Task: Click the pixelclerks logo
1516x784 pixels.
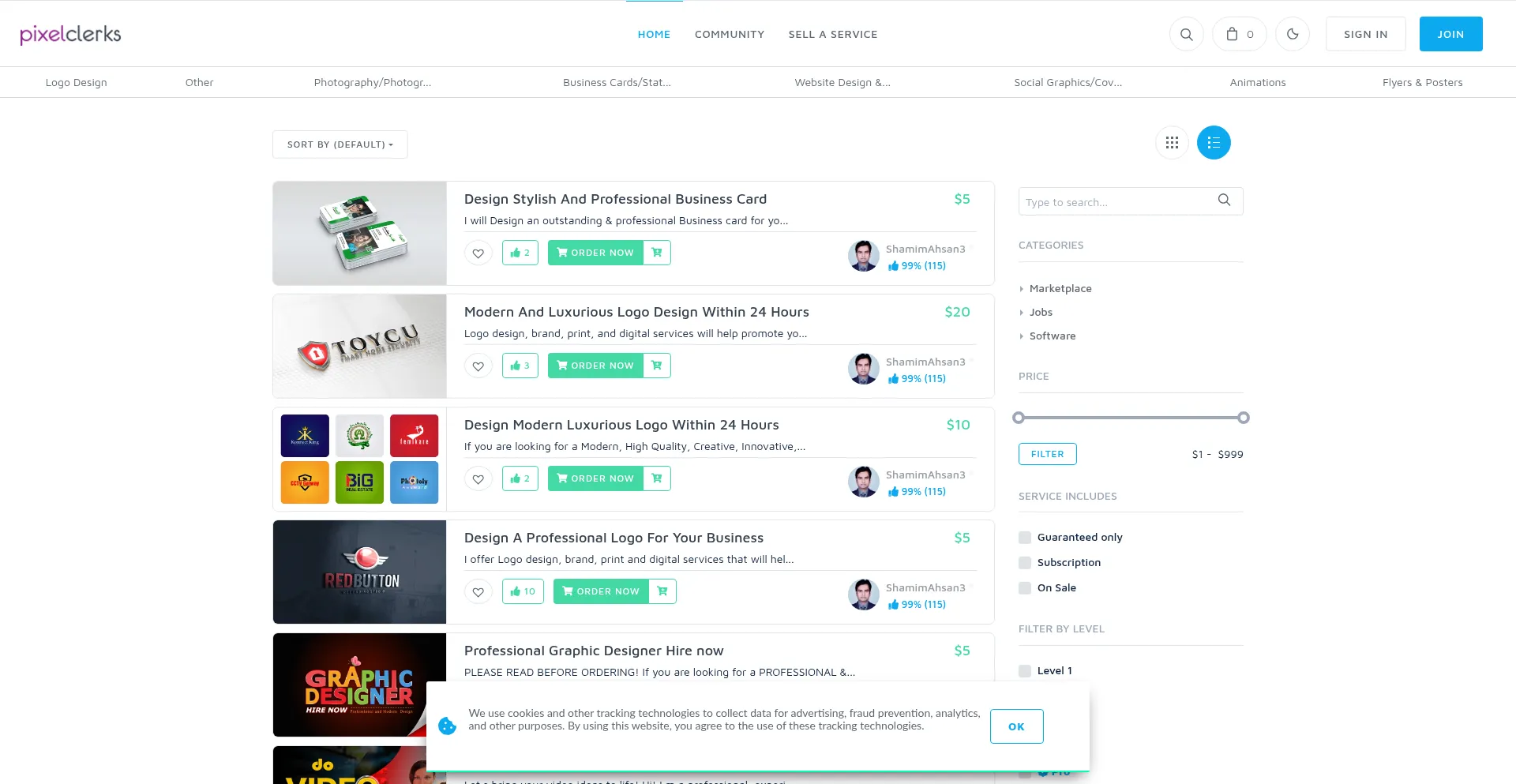Action: [70, 34]
